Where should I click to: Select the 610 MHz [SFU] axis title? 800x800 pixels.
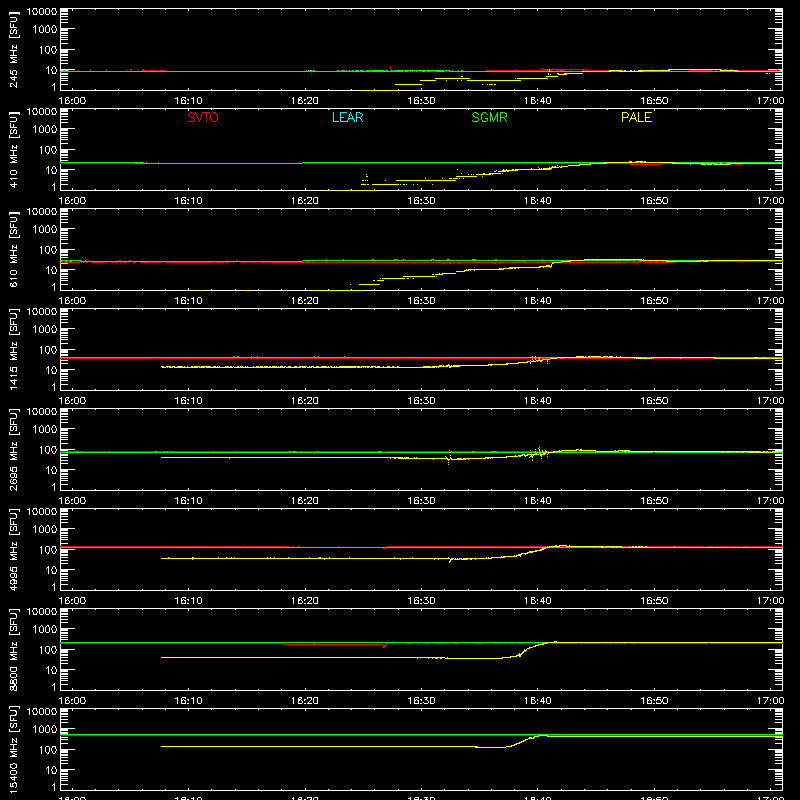(x=13, y=249)
